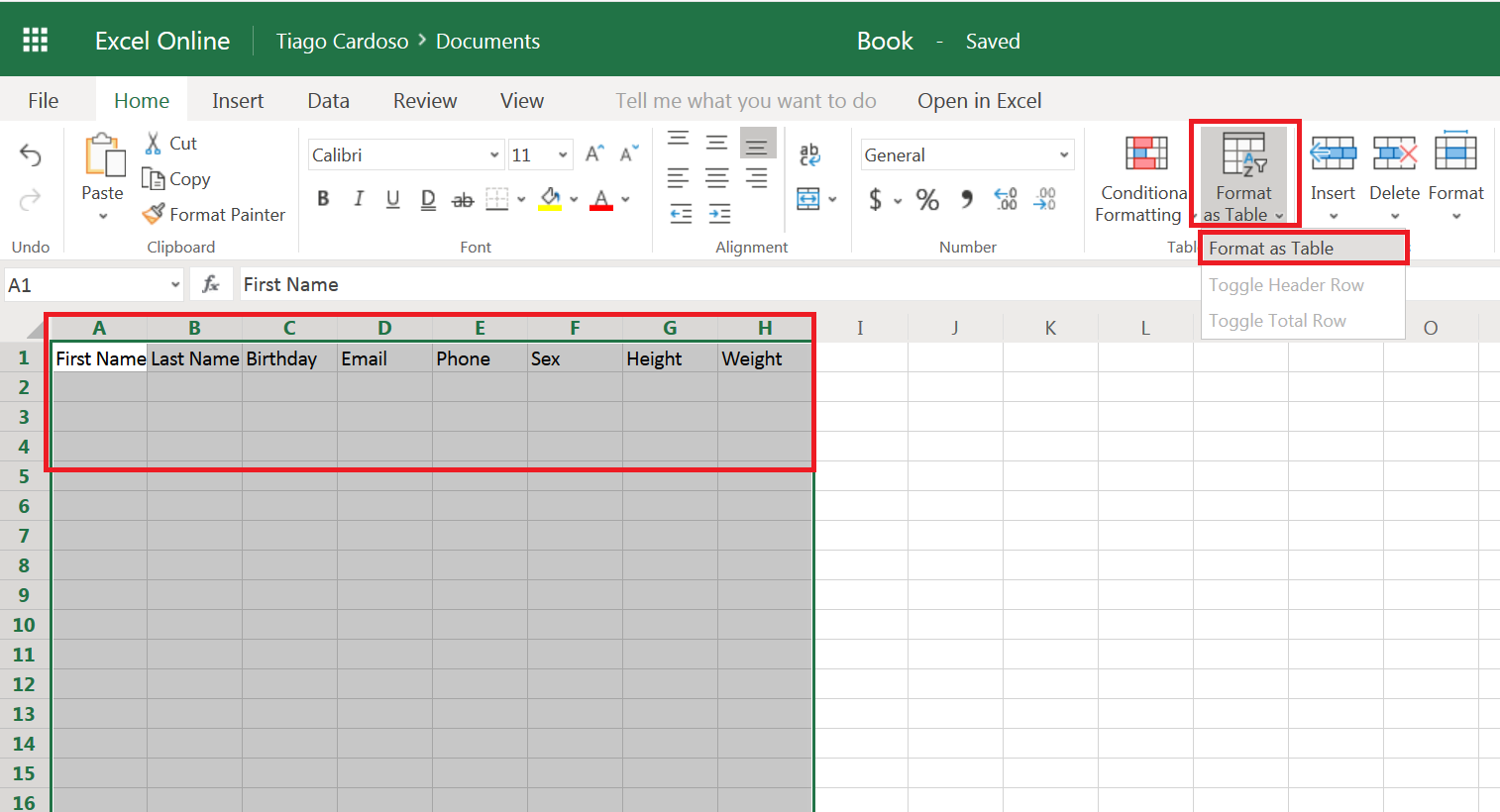This screenshot has width=1500, height=812.
Task: Click the Format Painter brush icon
Action: 154,214
